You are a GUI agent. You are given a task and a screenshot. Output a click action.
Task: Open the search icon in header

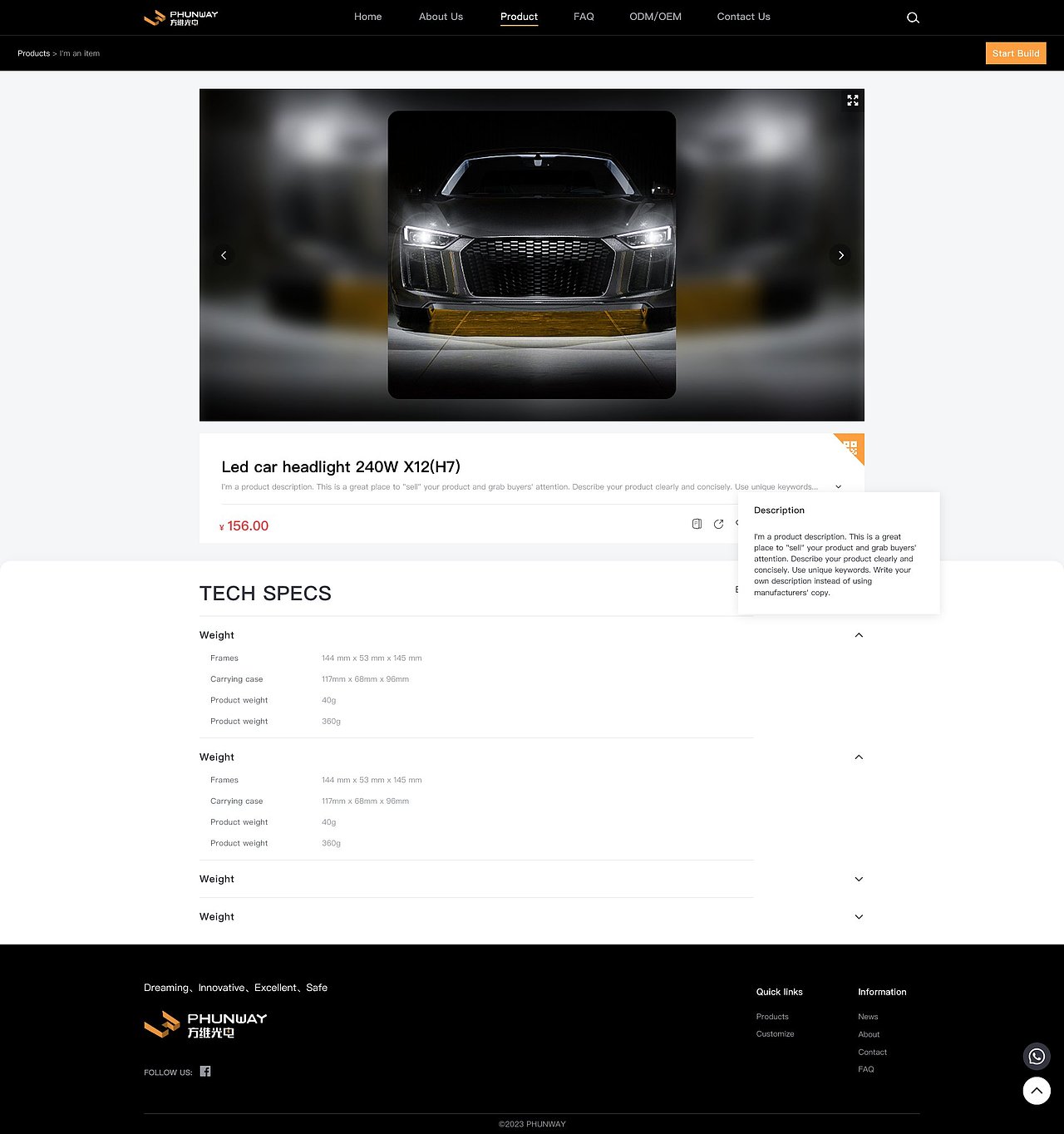click(913, 17)
